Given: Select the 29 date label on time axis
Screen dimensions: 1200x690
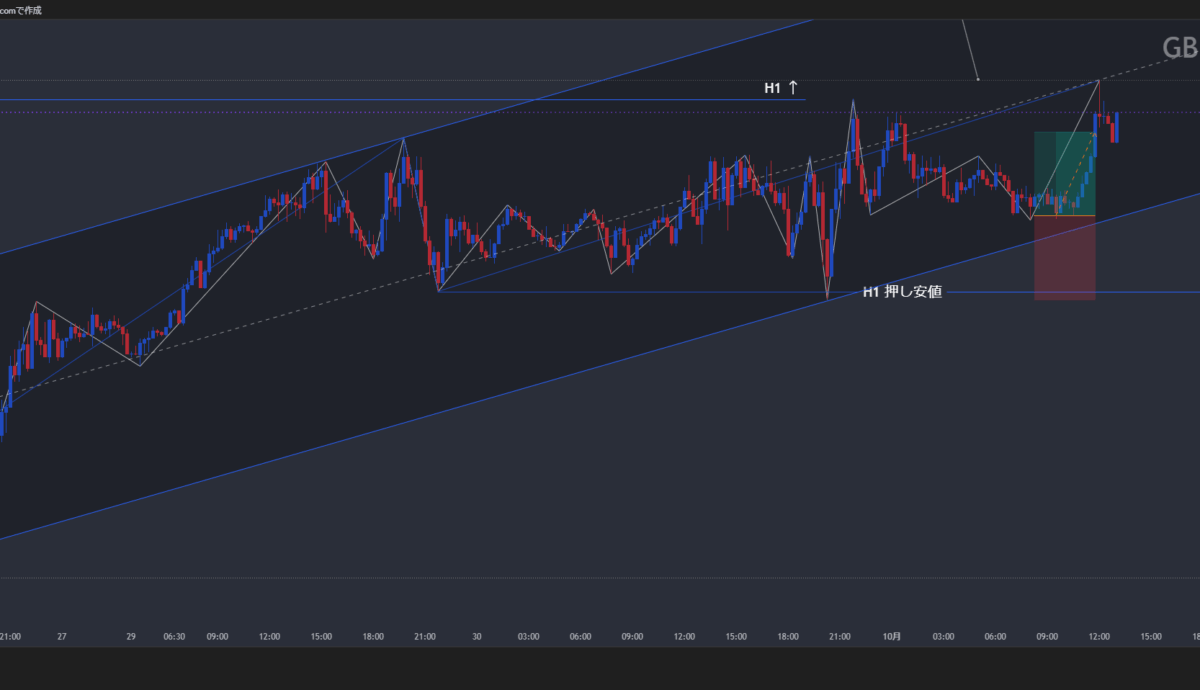Looking at the screenshot, I should 129,636.
